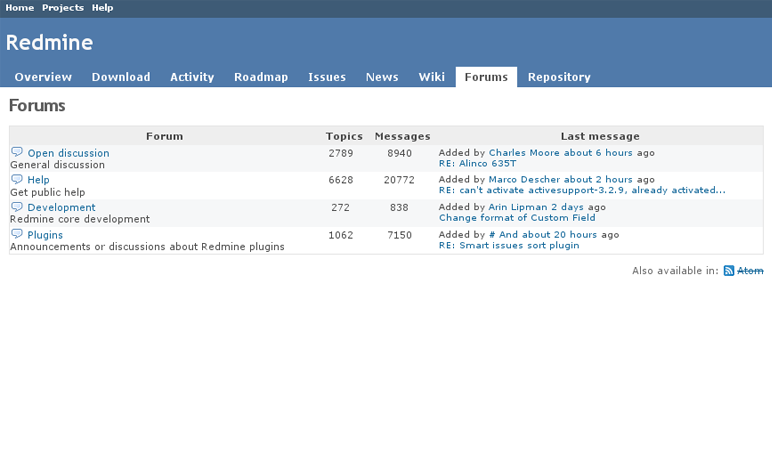Click topics count 272
Viewport: 772px width, 454px height.
(x=341, y=207)
